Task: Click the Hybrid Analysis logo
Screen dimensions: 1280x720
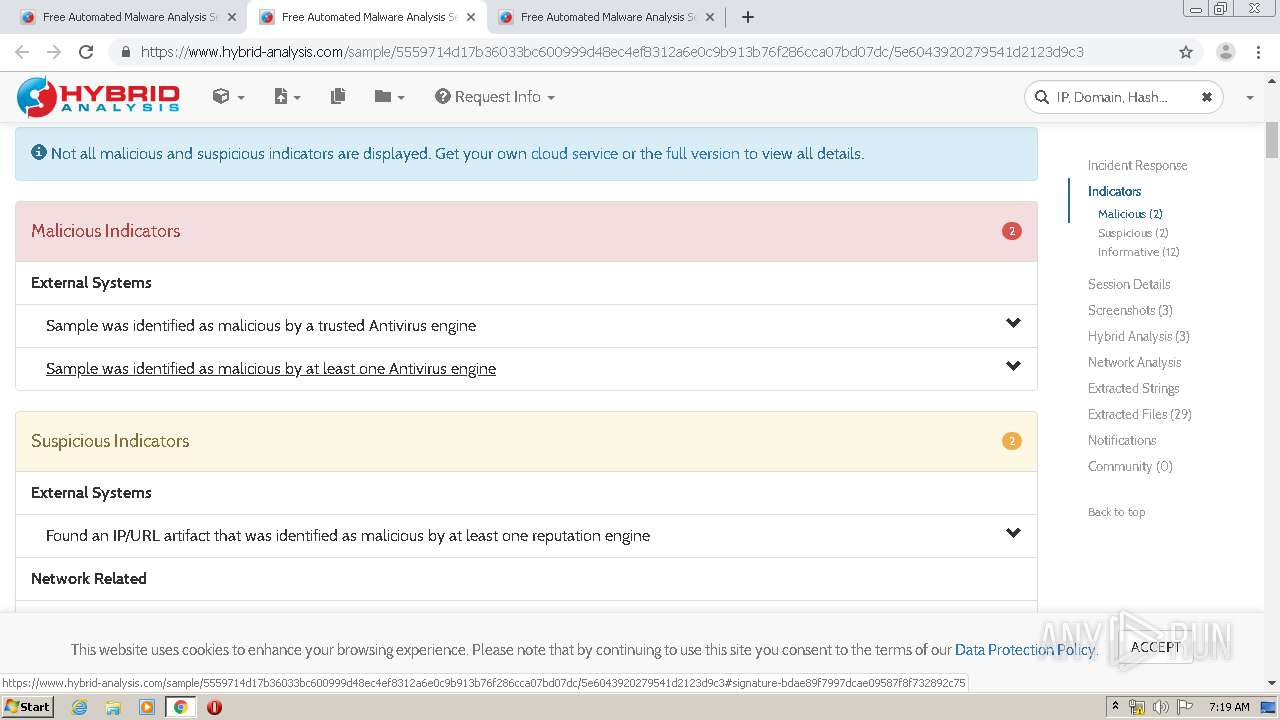Action: tap(98, 97)
